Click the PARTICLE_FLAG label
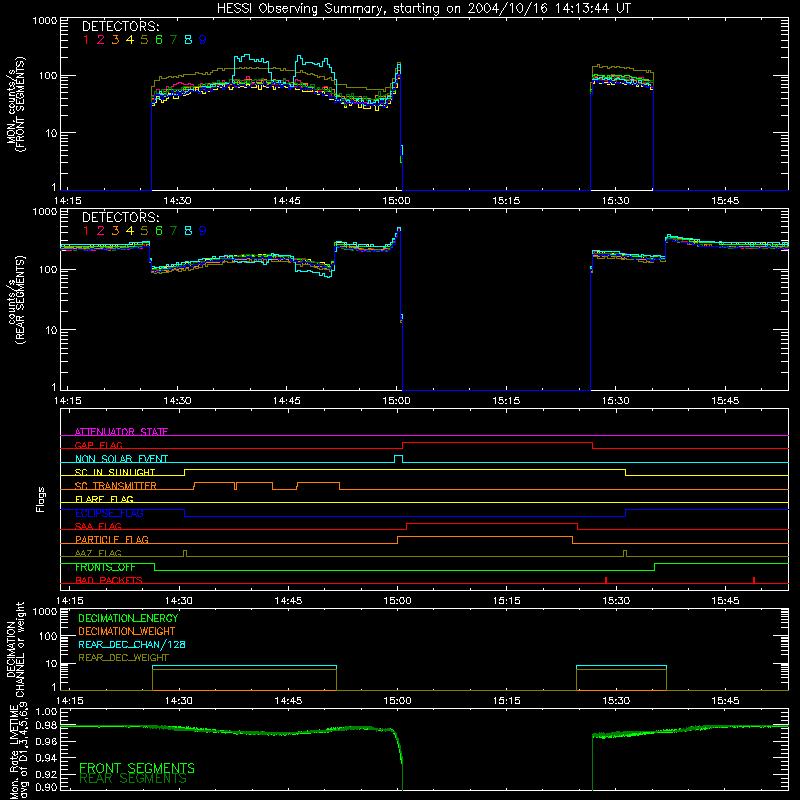800x800 pixels. coord(112,540)
